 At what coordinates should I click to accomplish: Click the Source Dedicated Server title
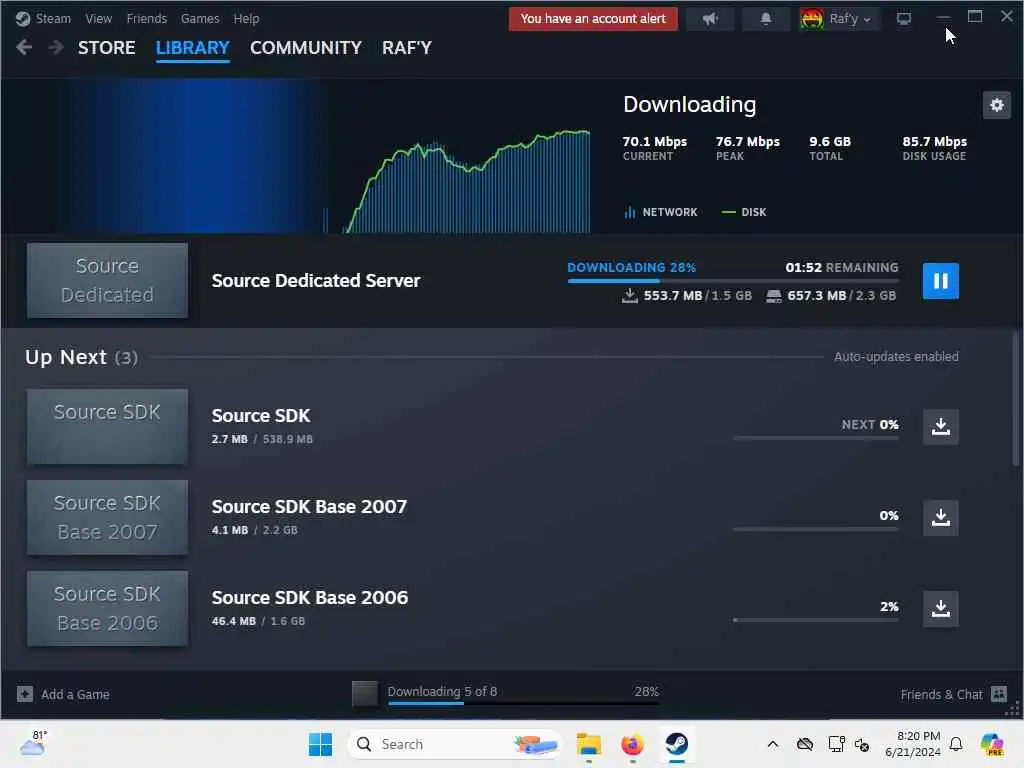(x=316, y=281)
